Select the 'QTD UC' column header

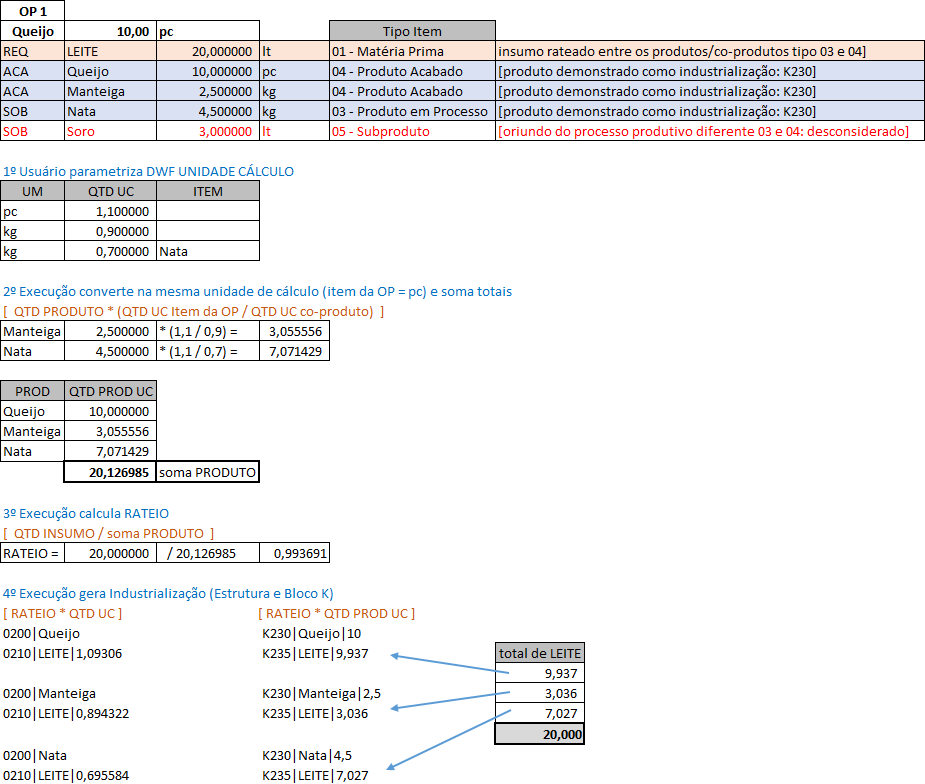pos(110,191)
